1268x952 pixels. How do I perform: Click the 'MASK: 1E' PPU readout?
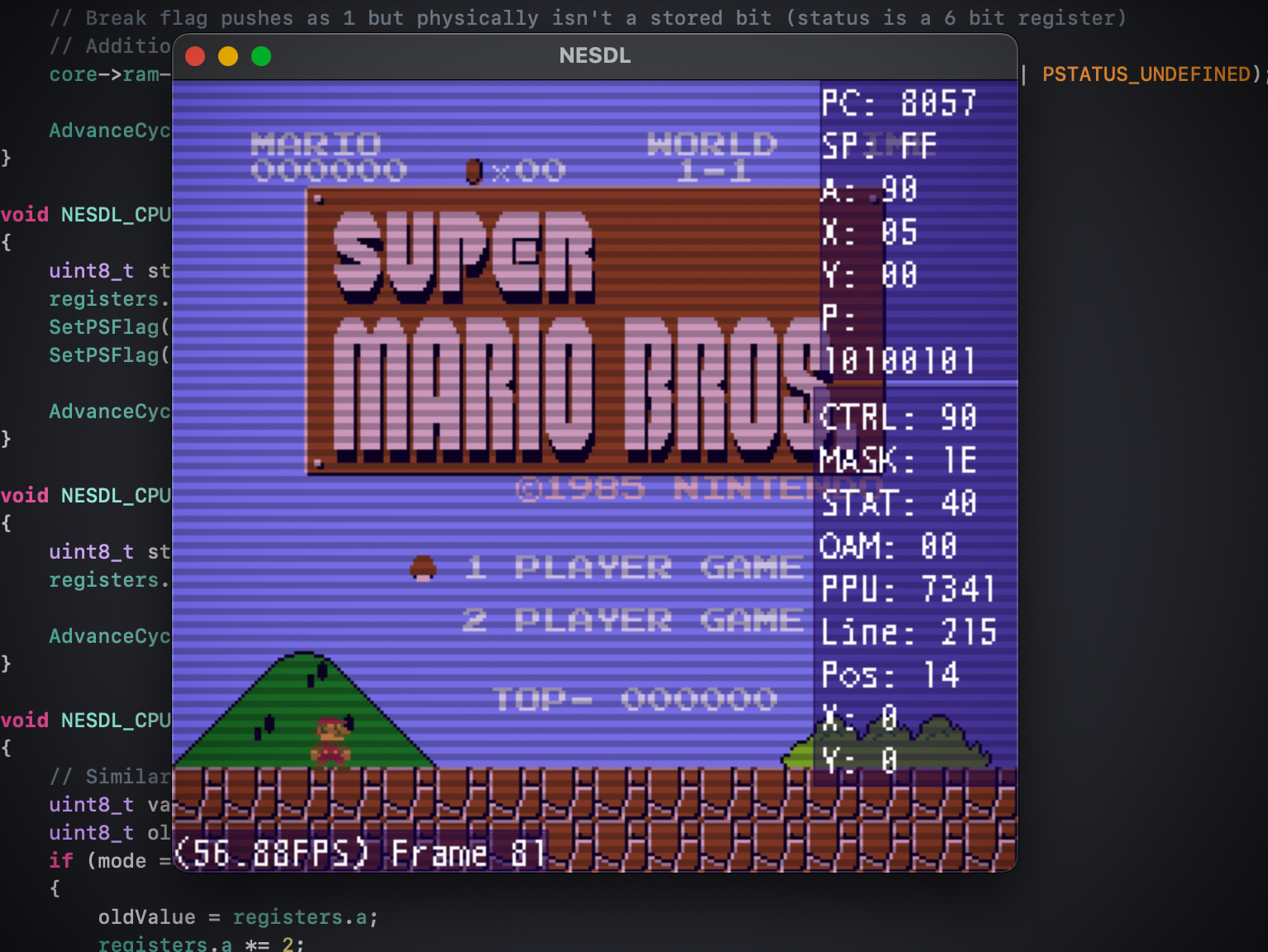[899, 460]
